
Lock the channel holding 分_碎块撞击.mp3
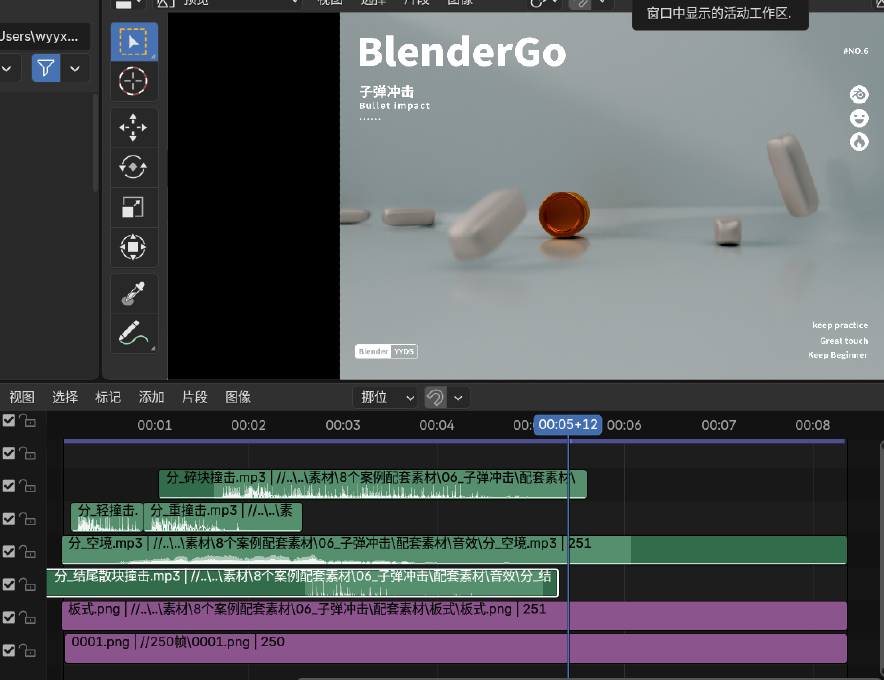[28, 486]
